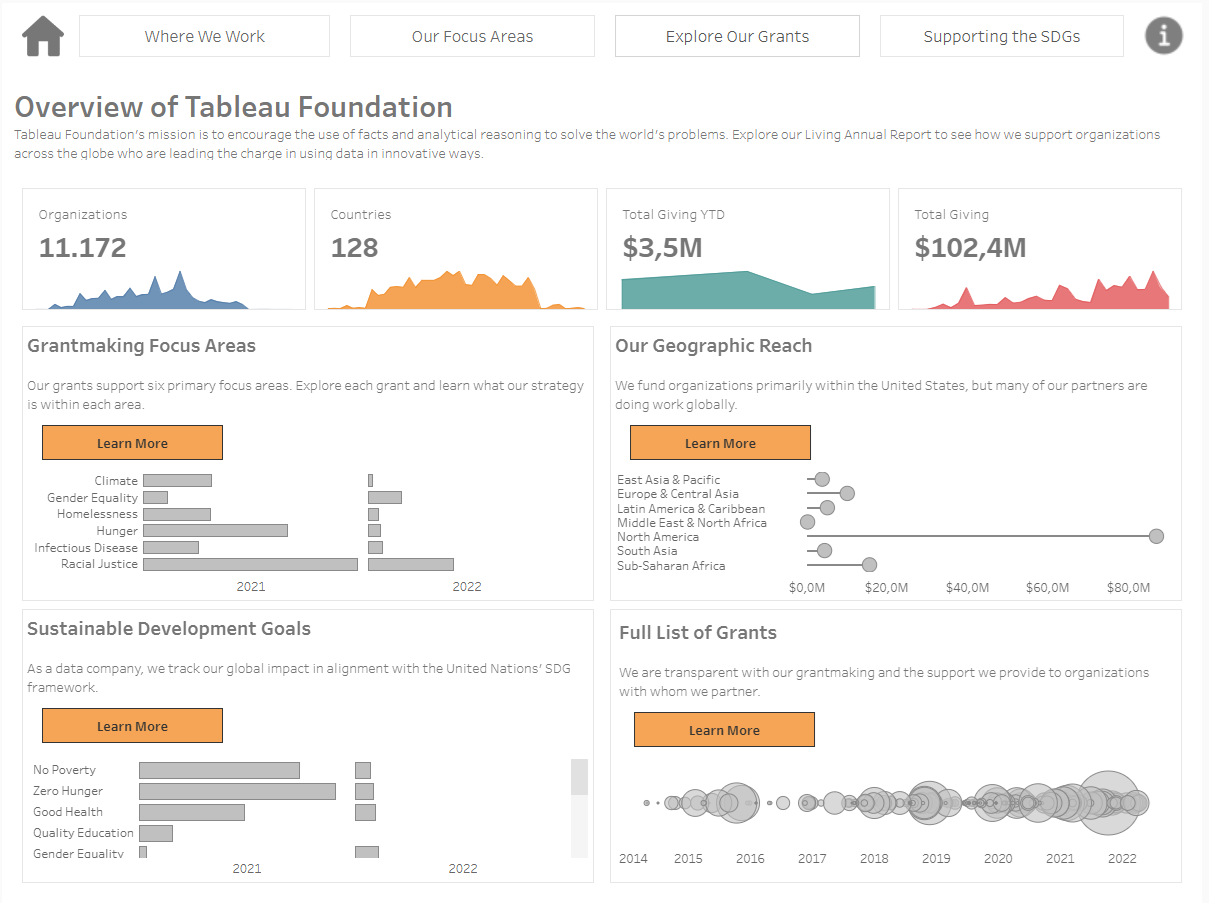
Task: Click the $80,0M axis label
Action: click(1130, 587)
